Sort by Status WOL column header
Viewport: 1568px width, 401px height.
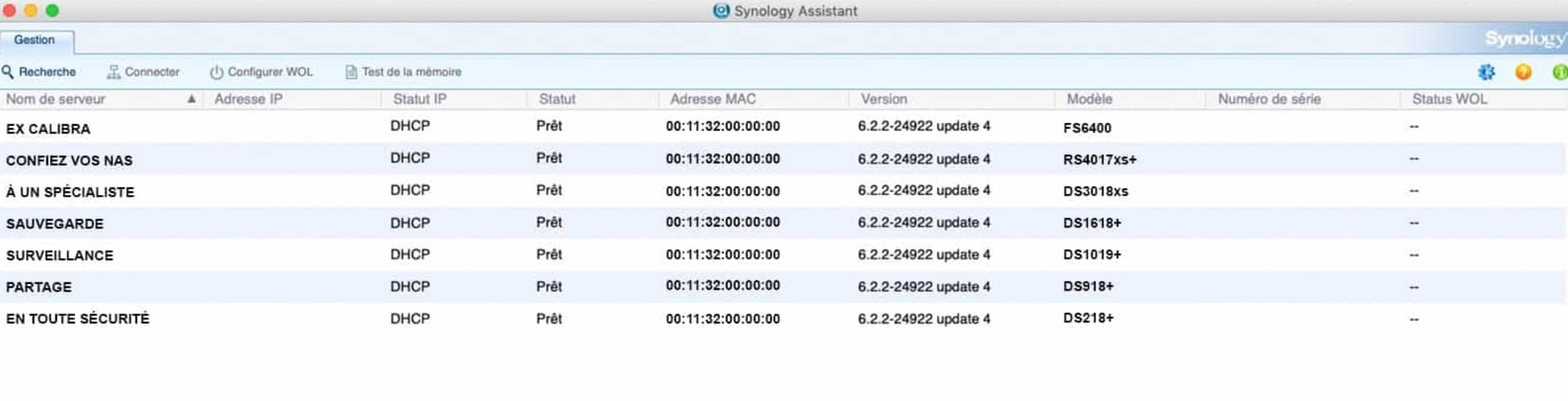pos(1450,99)
